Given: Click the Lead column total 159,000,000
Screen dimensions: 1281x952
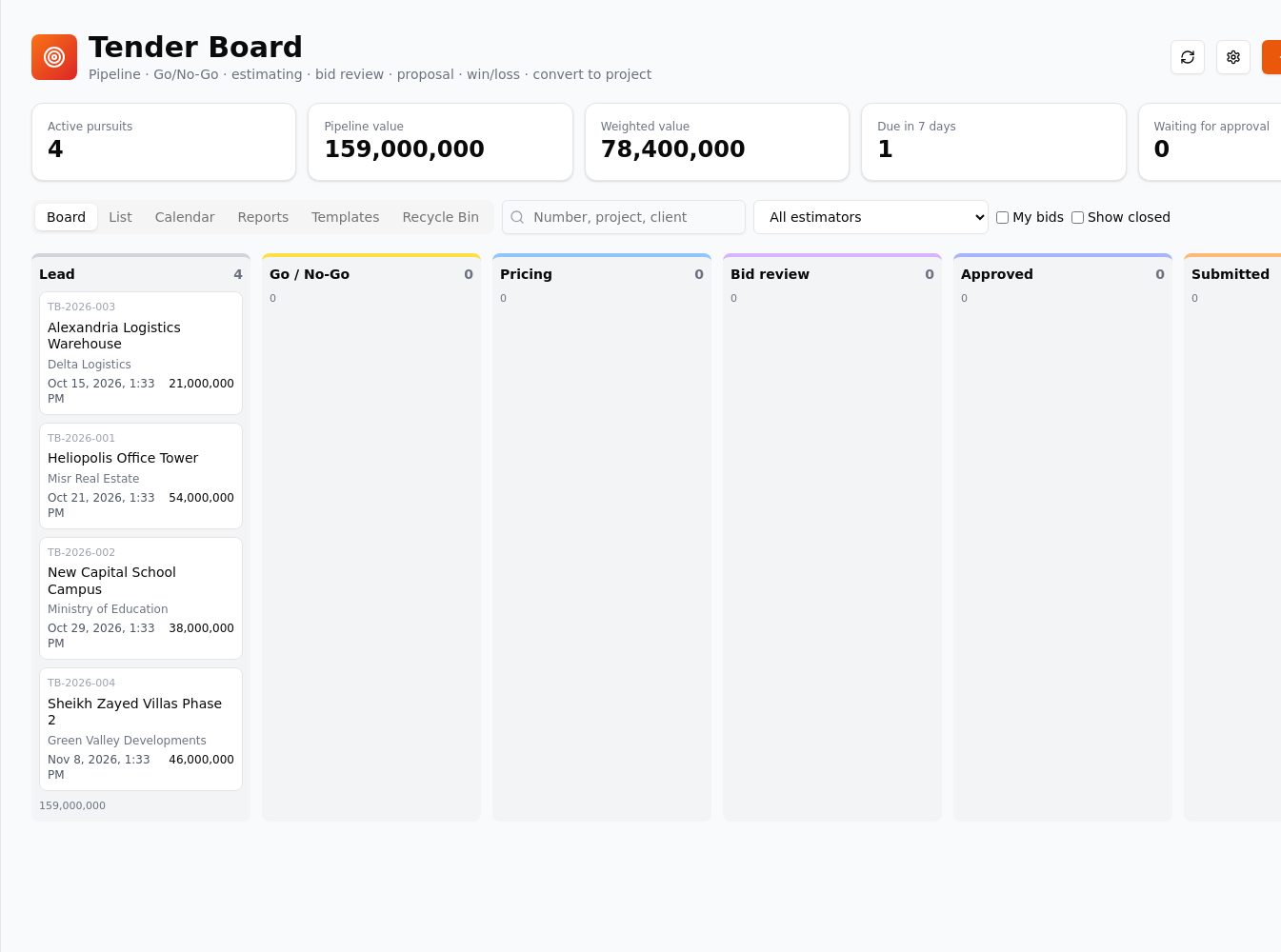Looking at the screenshot, I should (72, 805).
